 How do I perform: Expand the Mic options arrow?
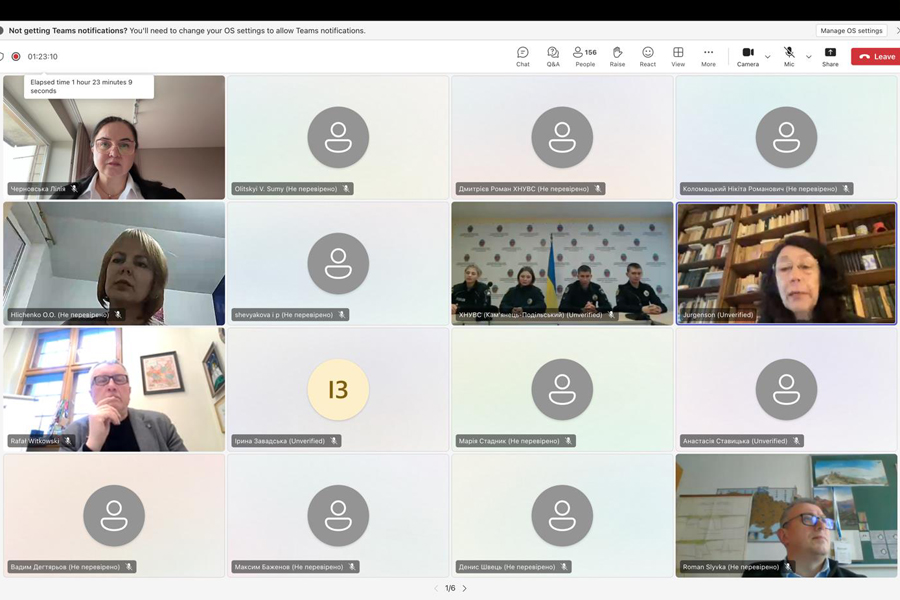coord(809,57)
